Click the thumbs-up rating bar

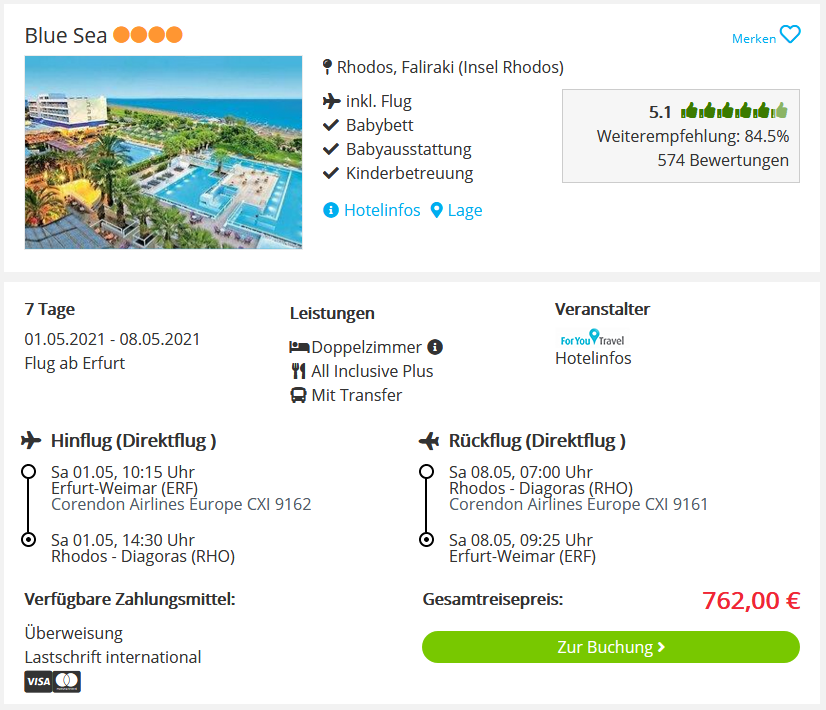734,111
